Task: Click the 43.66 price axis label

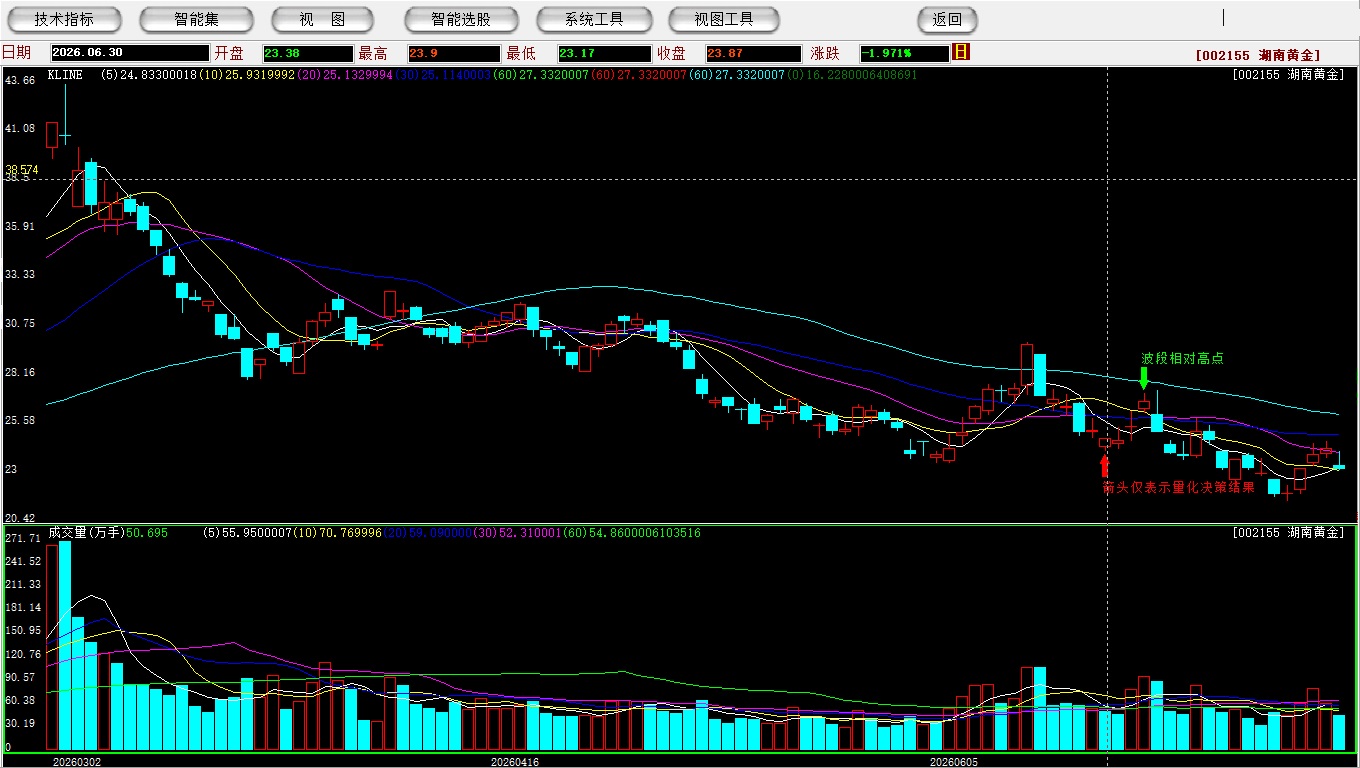Action: 20,80
